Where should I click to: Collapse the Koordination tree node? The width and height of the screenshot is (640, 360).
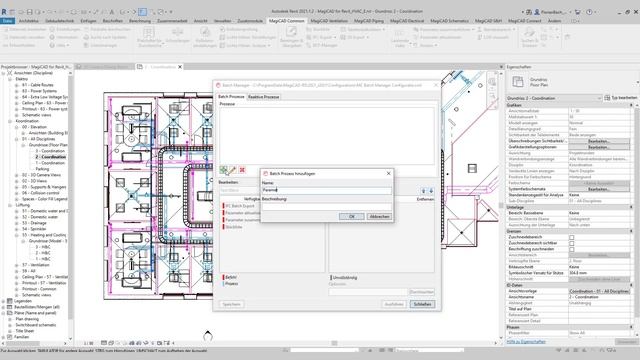[10, 121]
